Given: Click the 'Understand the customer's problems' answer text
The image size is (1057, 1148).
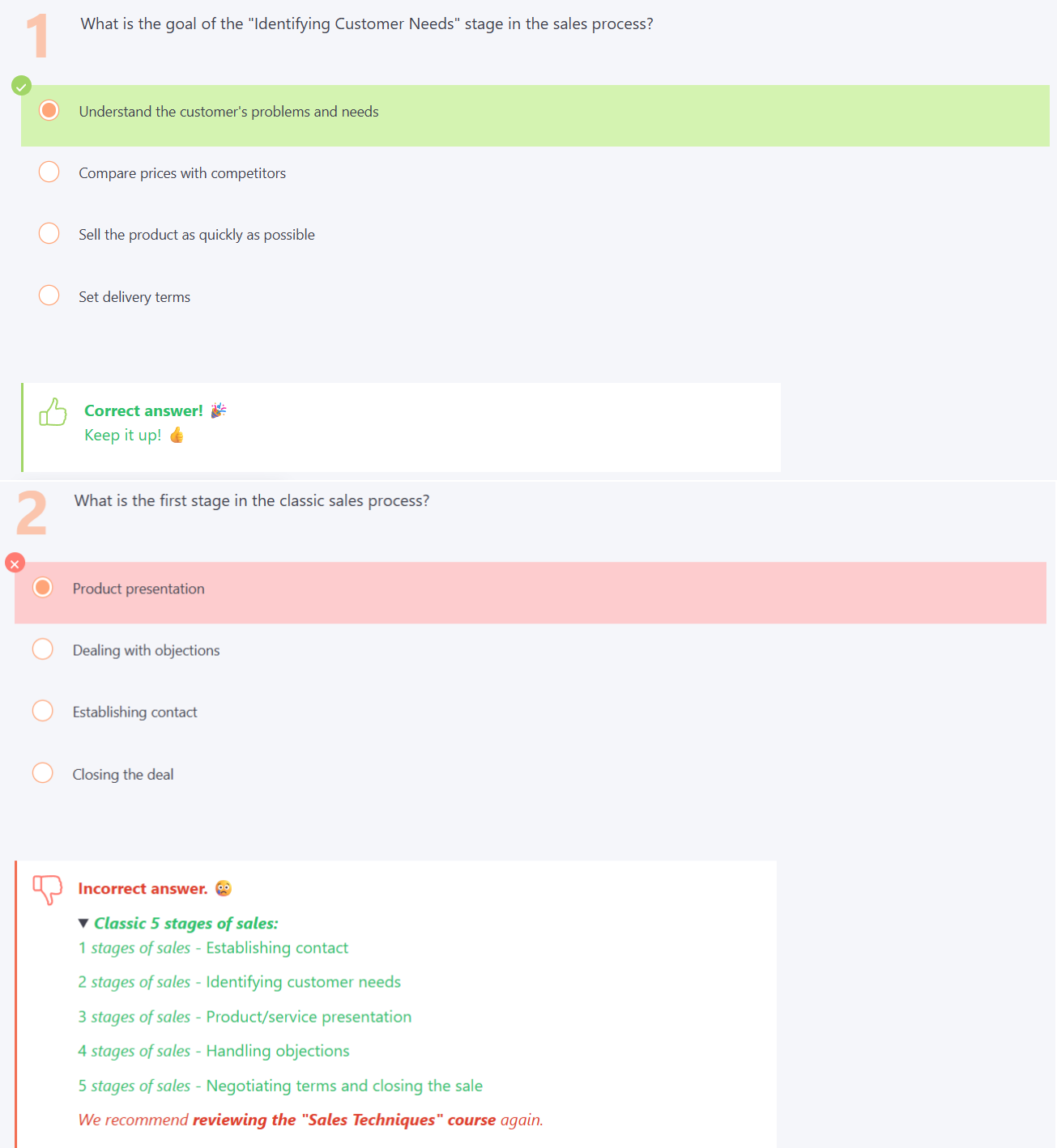Looking at the screenshot, I should (x=228, y=112).
